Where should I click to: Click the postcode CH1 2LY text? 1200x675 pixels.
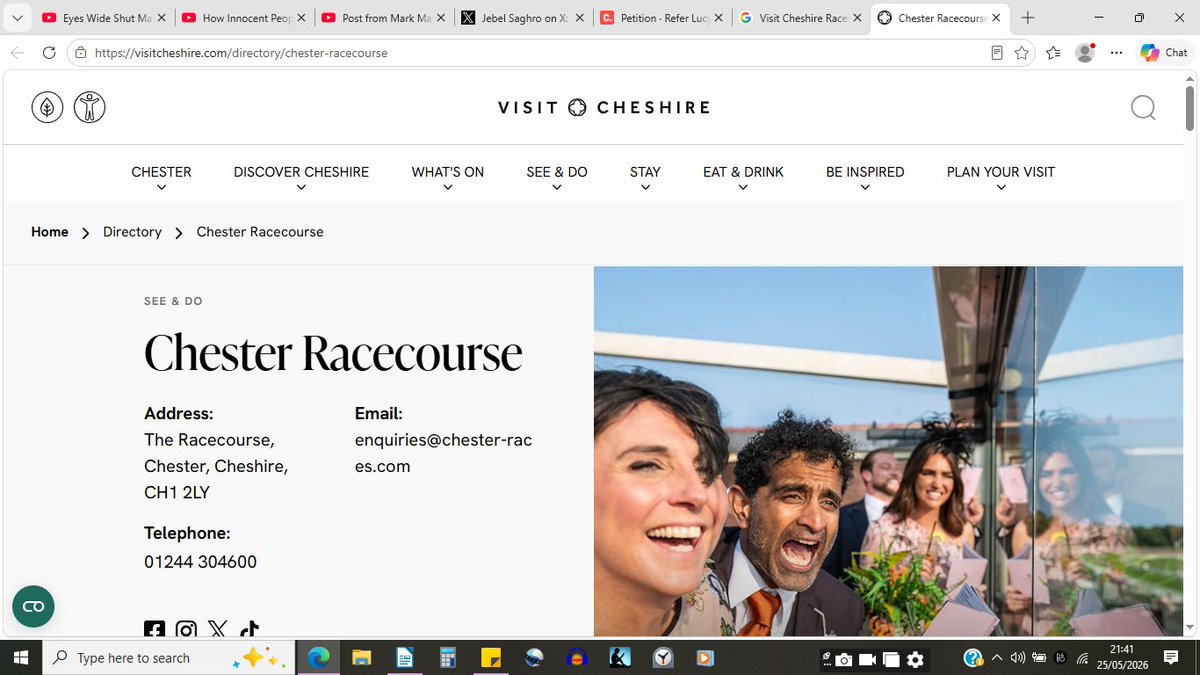pyautogui.click(x=177, y=492)
